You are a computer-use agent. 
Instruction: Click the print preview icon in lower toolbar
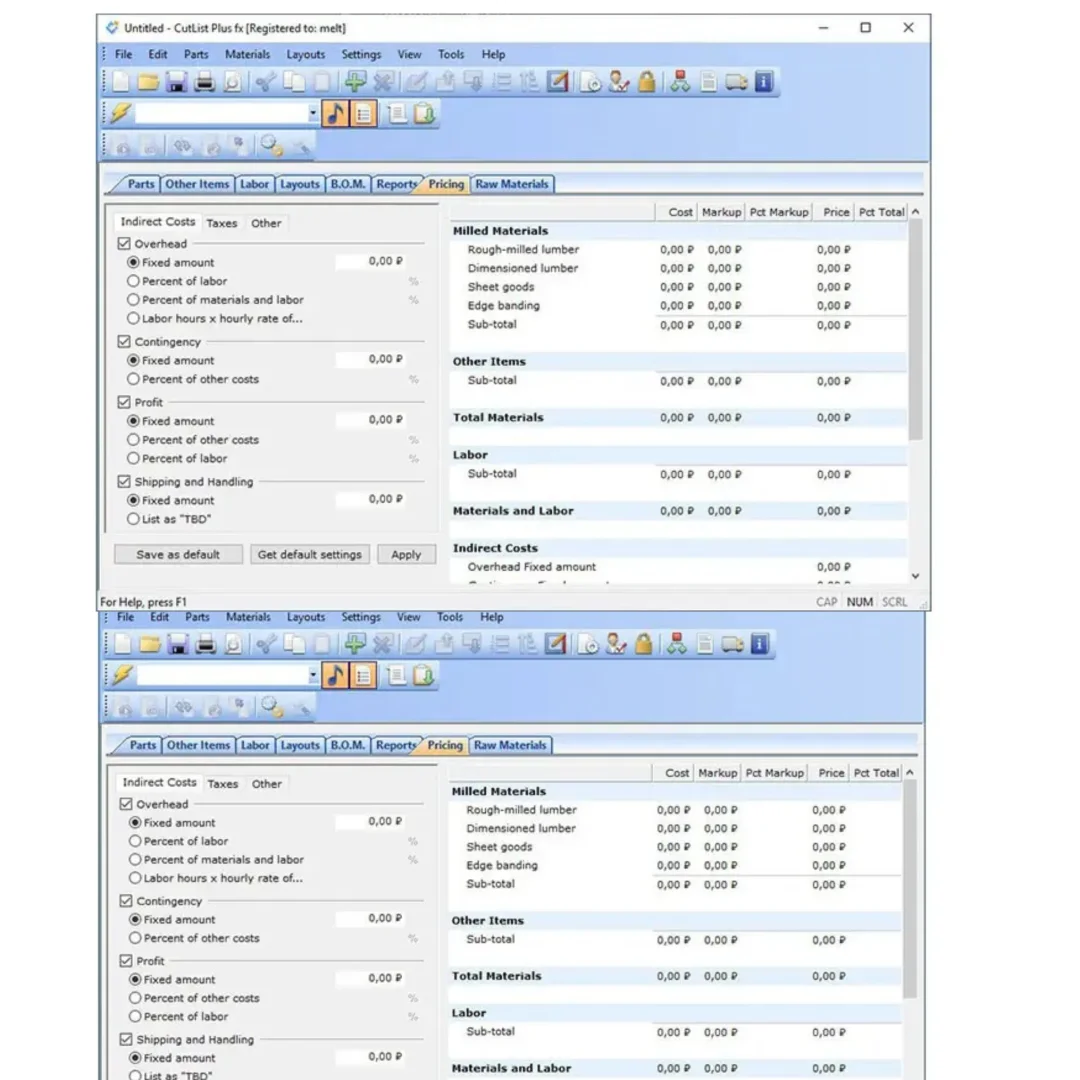point(232,645)
